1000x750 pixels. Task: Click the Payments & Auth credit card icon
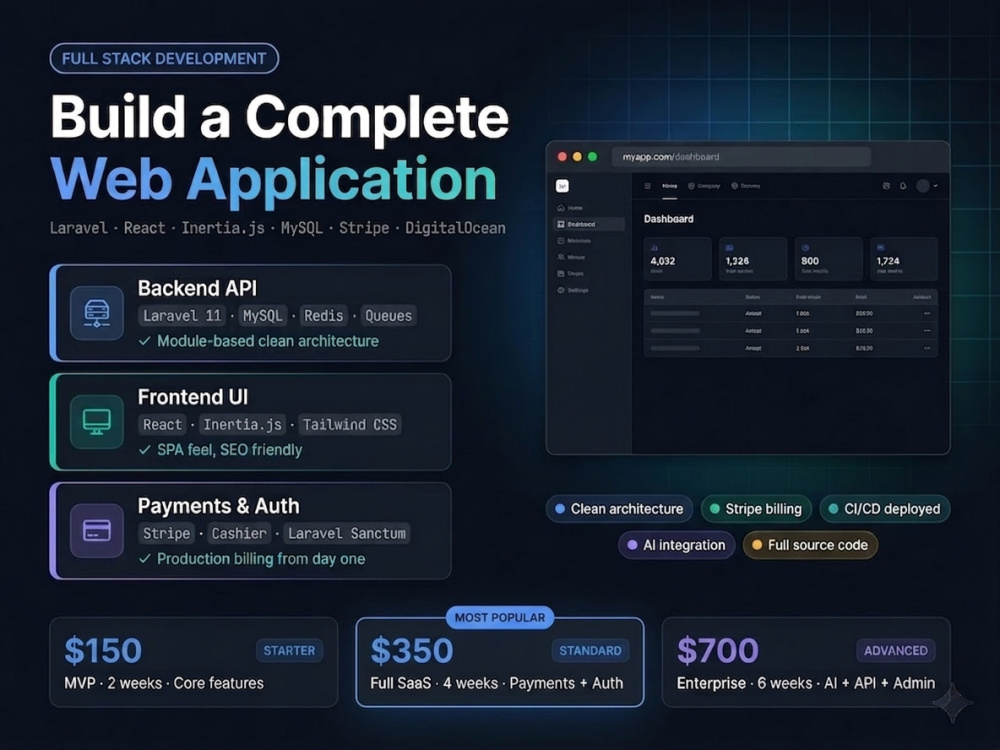[x=97, y=531]
